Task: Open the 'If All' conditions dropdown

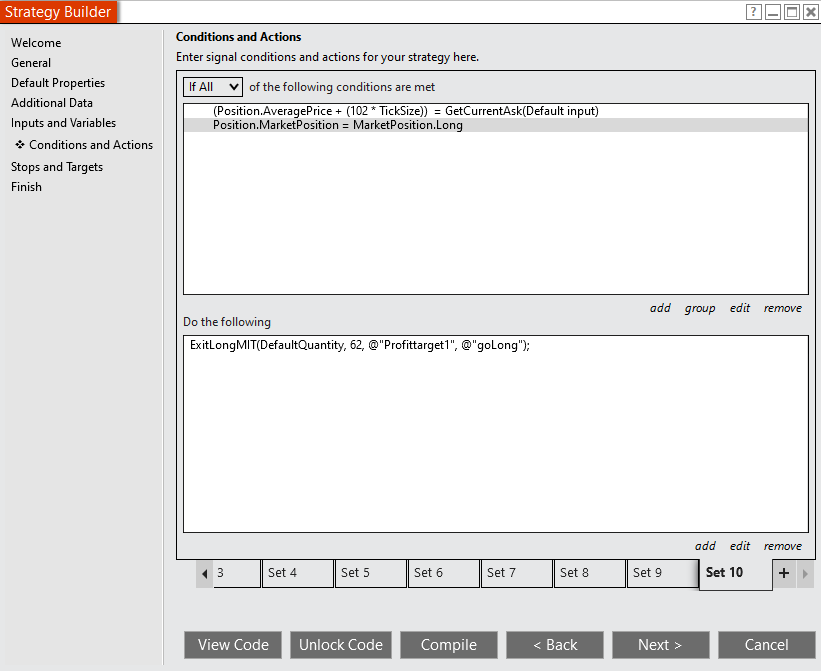Action: point(213,87)
